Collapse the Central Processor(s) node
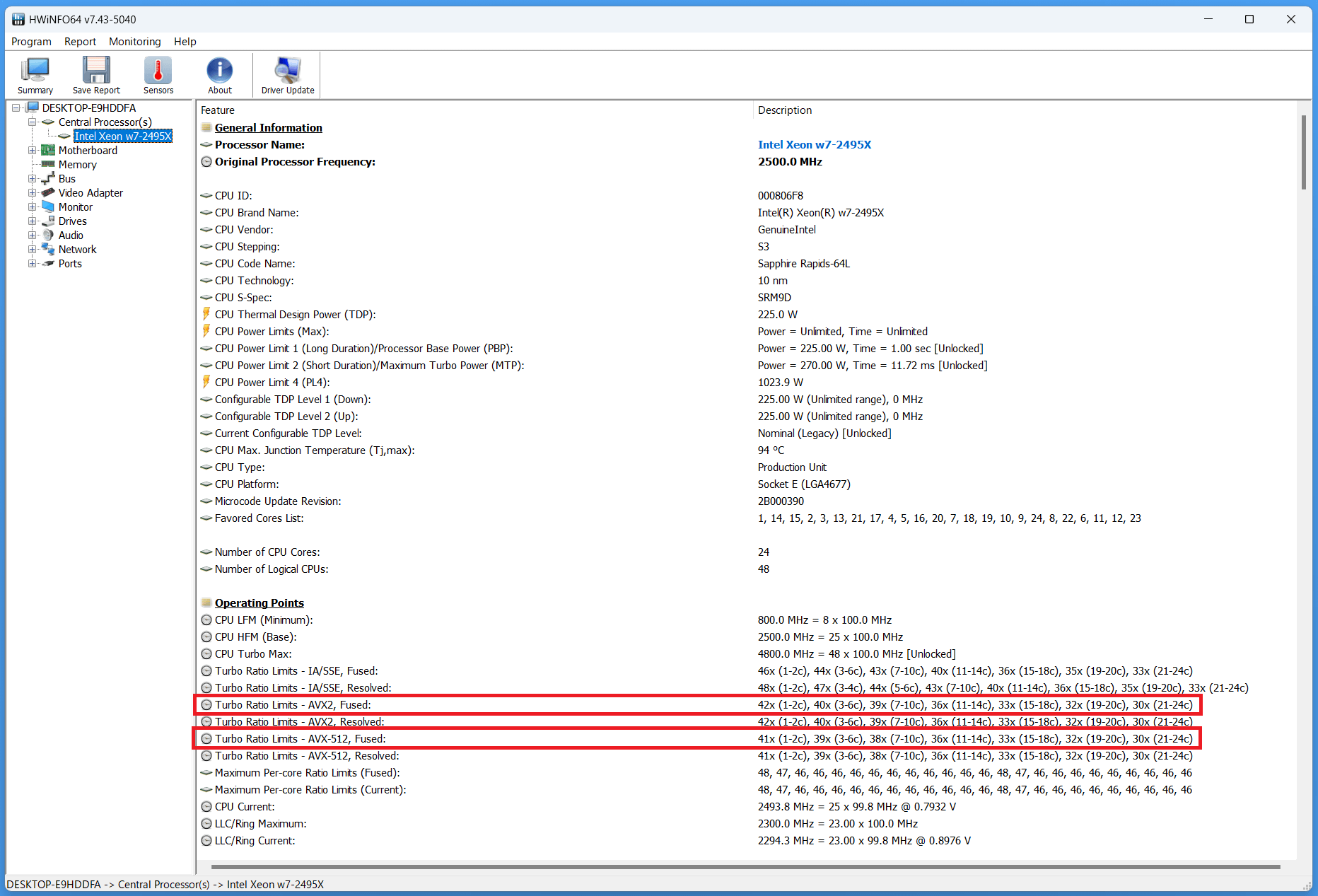Screen dimensions: 1318x896 32,122
